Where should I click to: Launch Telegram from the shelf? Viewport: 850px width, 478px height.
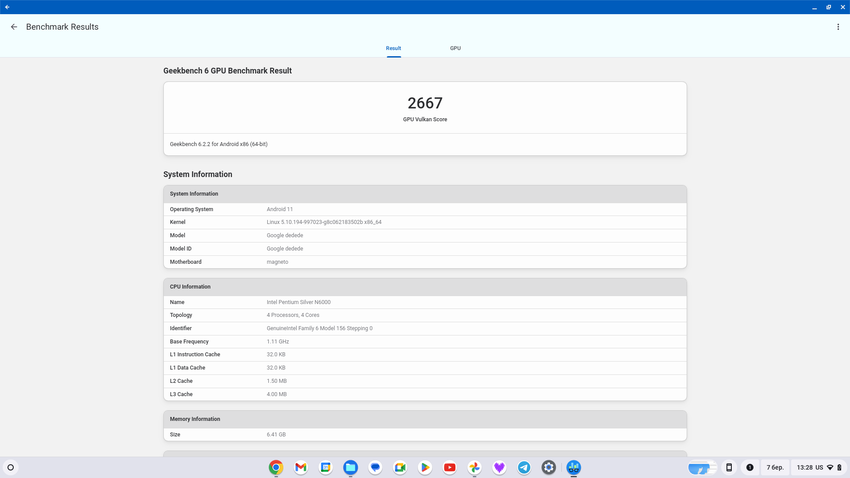(x=524, y=467)
